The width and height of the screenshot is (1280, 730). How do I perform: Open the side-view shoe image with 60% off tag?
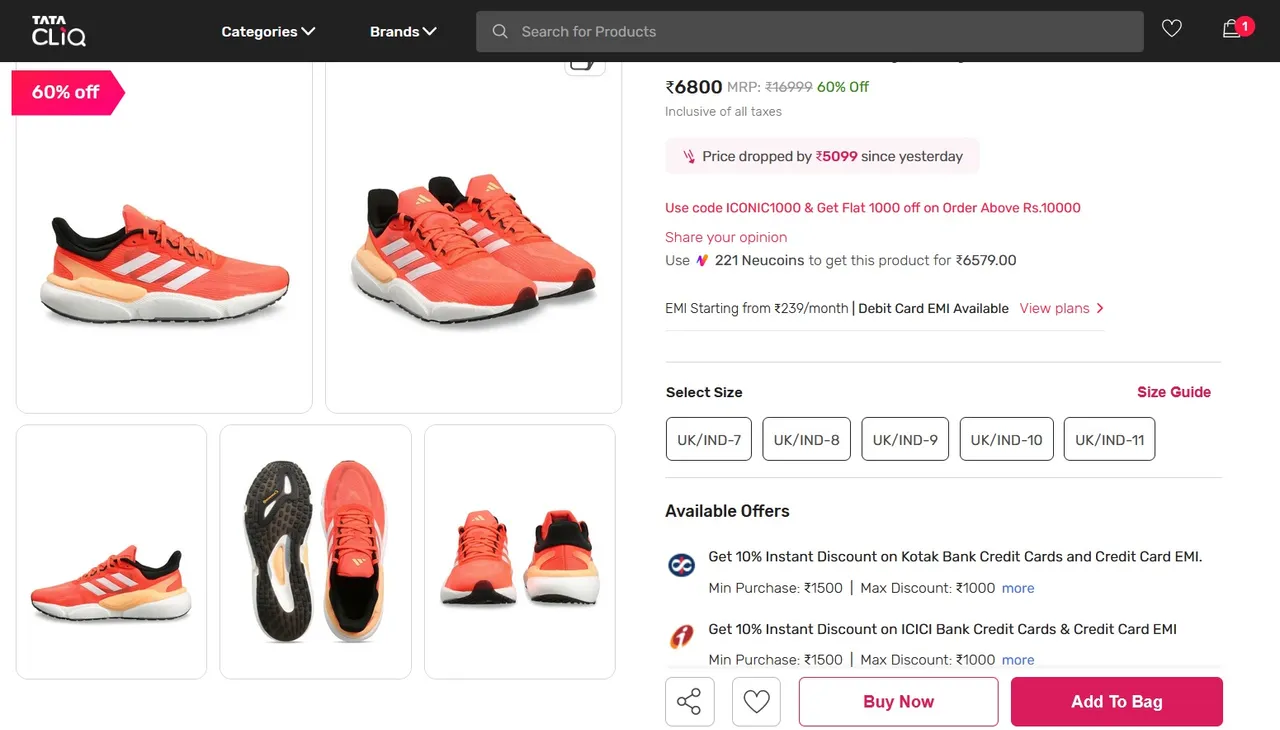pyautogui.click(x=164, y=237)
